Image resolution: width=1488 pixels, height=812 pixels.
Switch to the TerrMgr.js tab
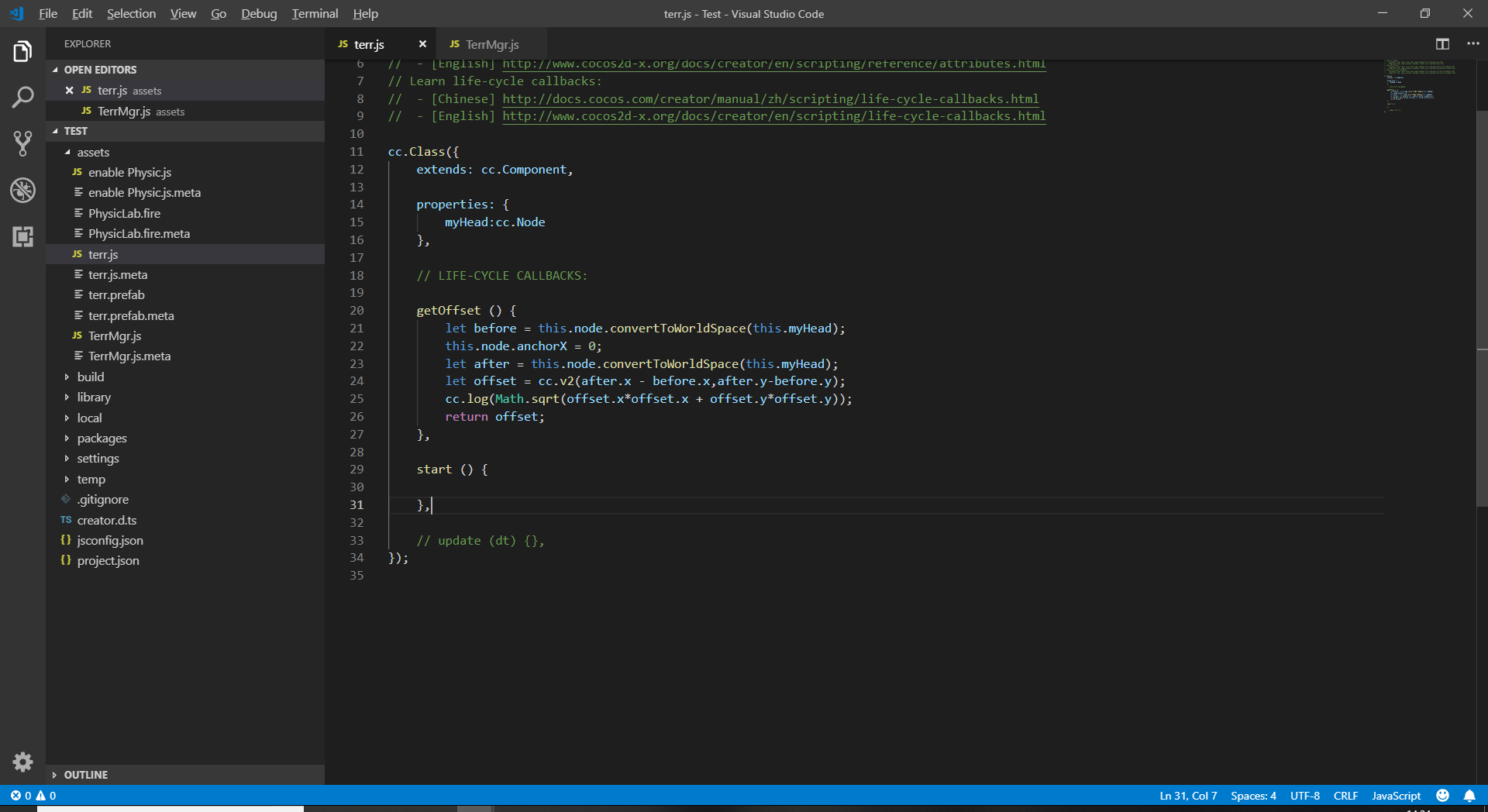(491, 45)
